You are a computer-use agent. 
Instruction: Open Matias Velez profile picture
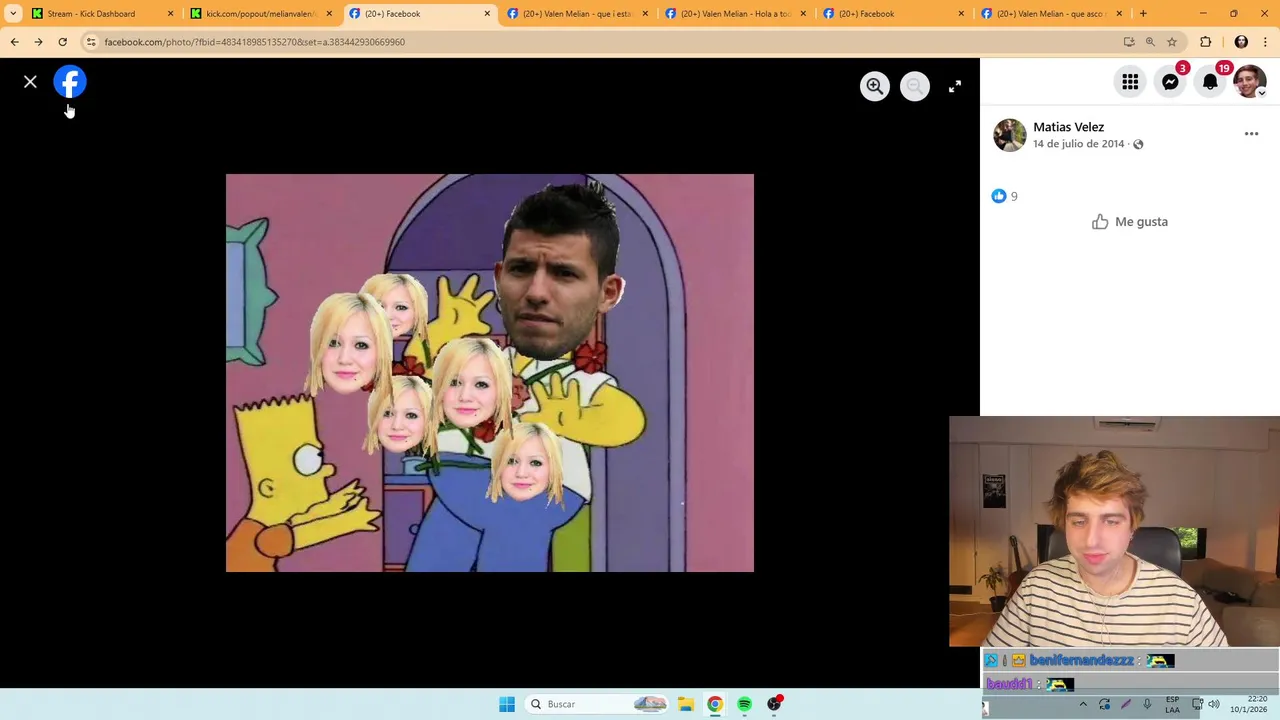[x=1010, y=135]
